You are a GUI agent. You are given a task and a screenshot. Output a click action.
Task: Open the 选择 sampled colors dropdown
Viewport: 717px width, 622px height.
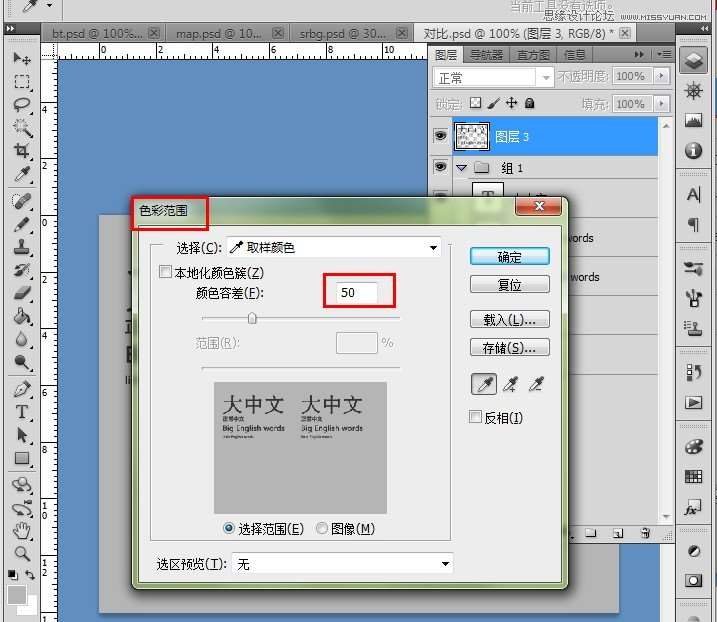coord(334,247)
